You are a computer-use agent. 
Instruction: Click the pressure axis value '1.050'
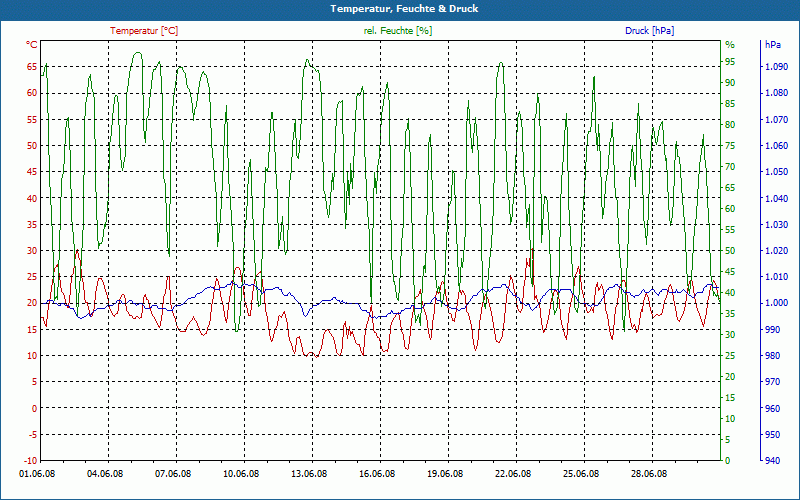pos(777,172)
